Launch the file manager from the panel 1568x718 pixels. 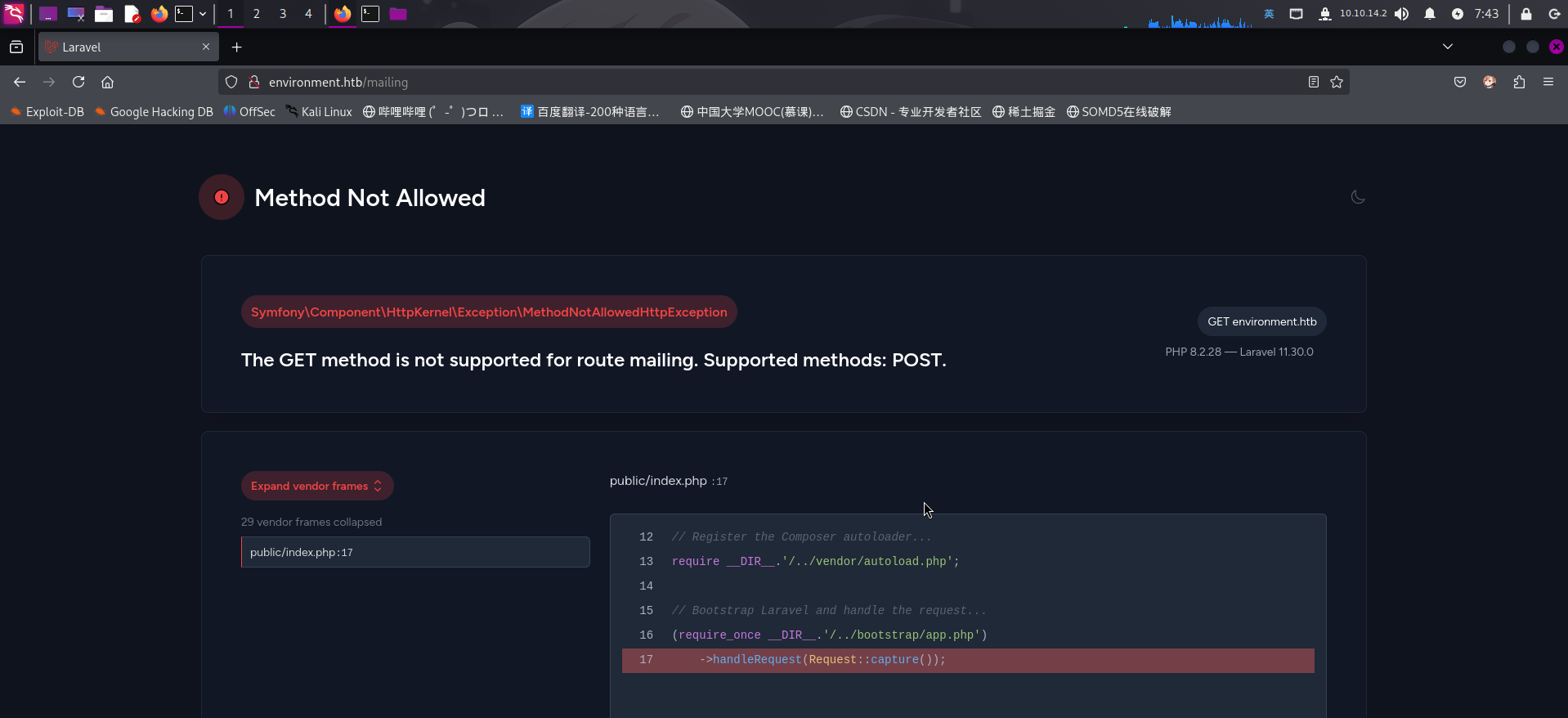click(104, 14)
